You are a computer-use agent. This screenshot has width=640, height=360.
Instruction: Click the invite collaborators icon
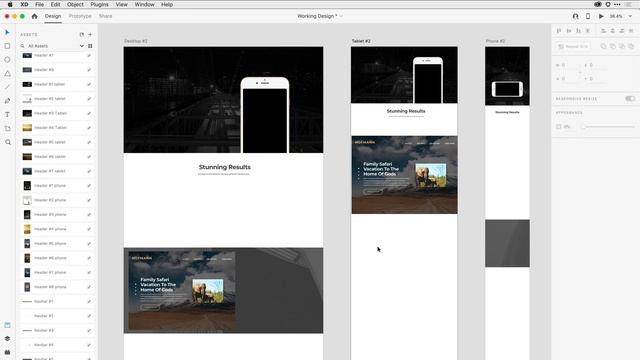[576, 16]
